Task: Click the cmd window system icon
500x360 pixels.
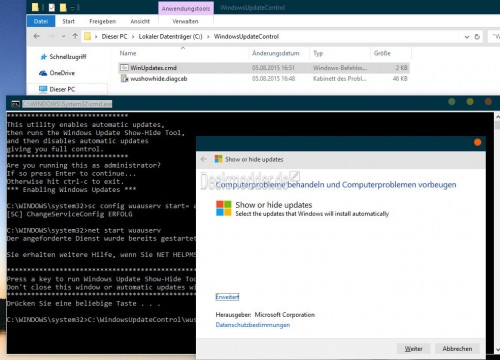Action: pyautogui.click(x=15, y=104)
